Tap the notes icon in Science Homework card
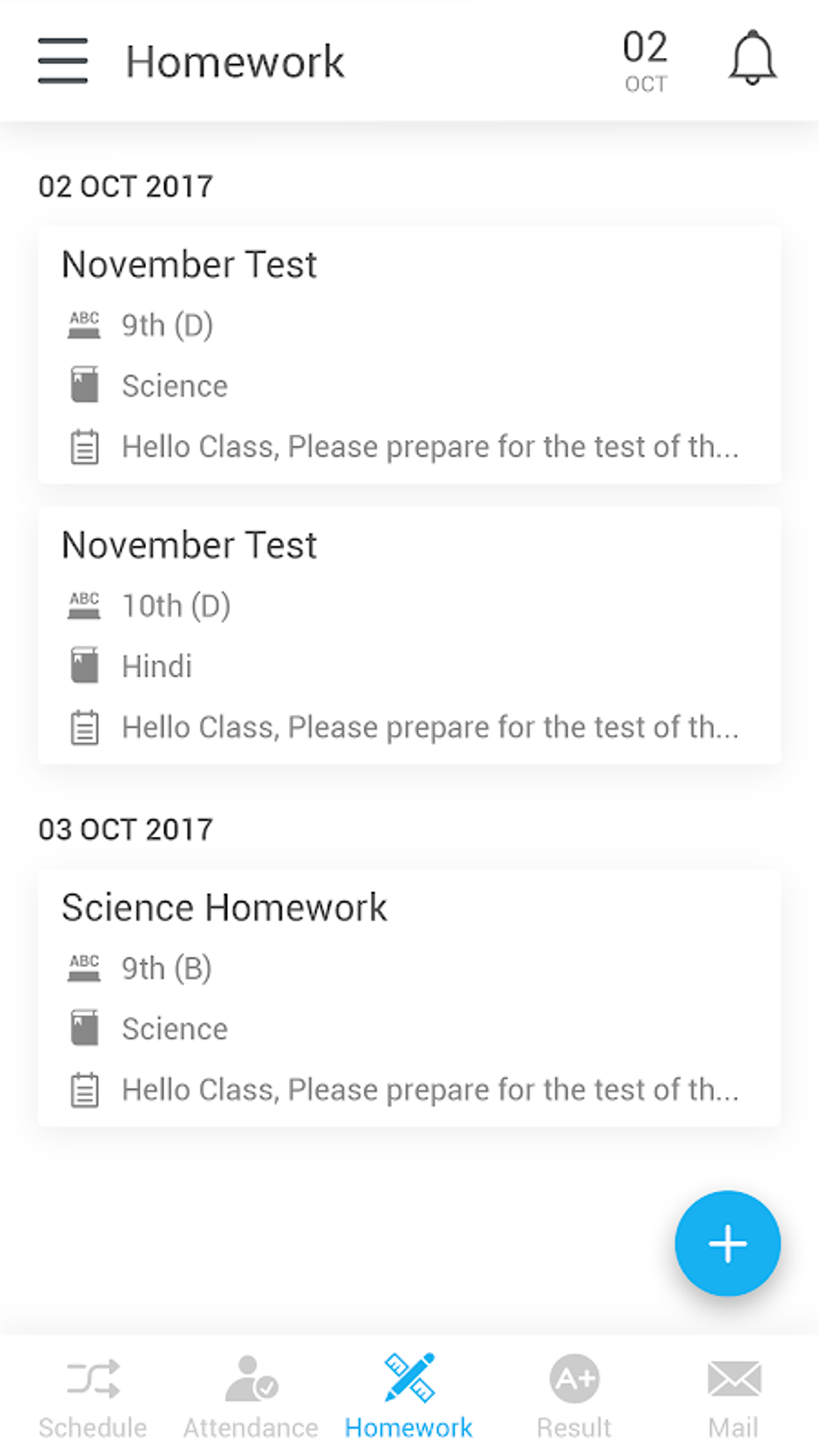This screenshot has height=1456, width=819. click(x=84, y=1090)
